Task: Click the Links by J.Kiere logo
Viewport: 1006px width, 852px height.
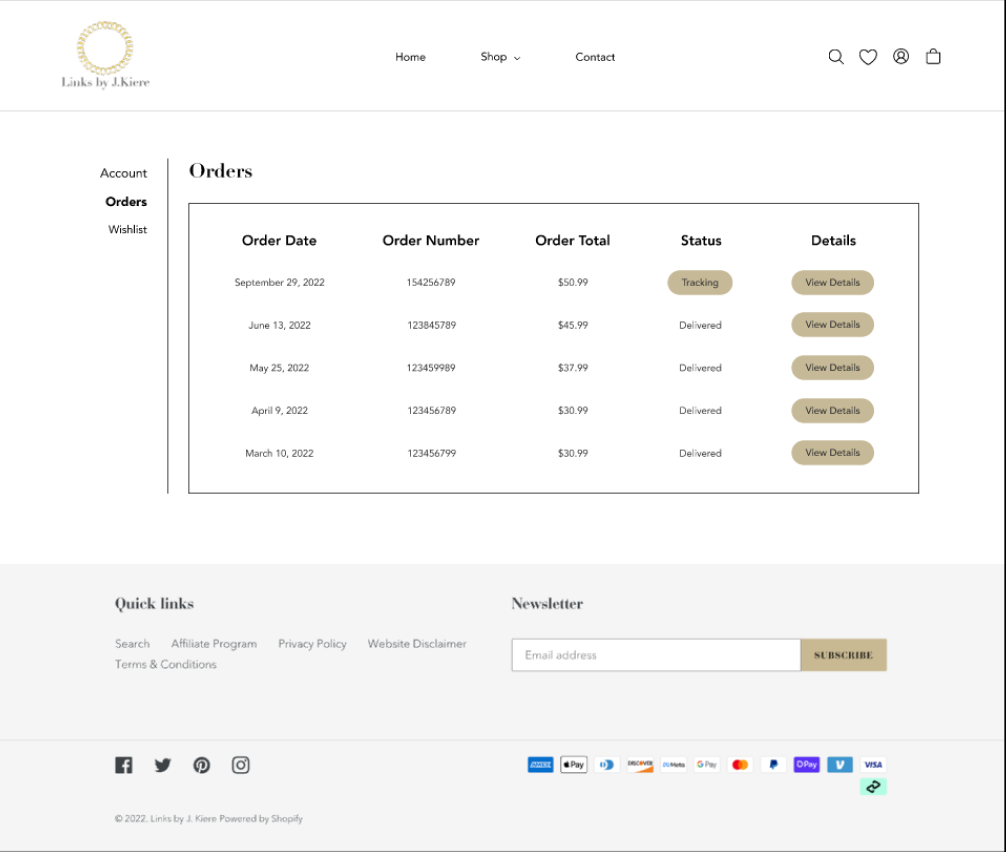Action: [105, 56]
